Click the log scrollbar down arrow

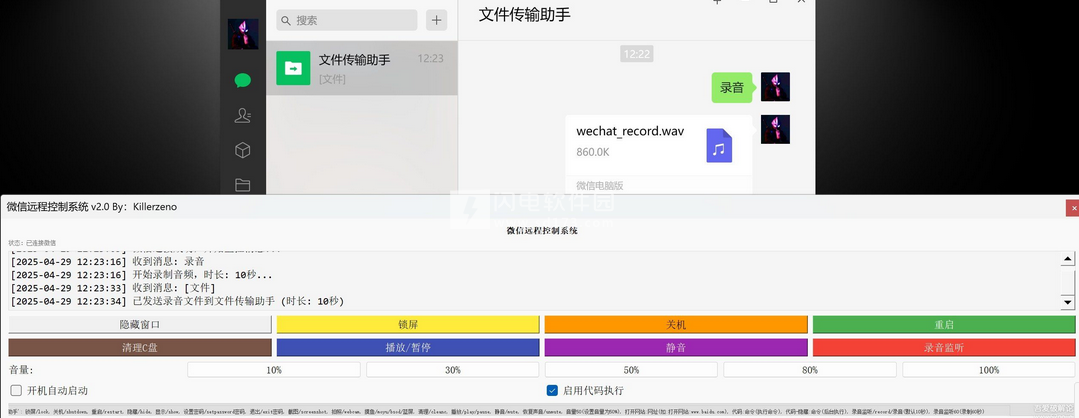(1068, 302)
